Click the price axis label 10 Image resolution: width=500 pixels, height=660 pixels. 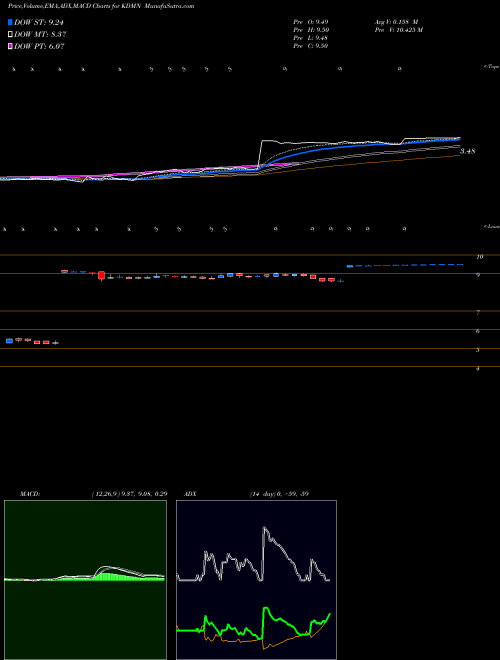(480, 256)
